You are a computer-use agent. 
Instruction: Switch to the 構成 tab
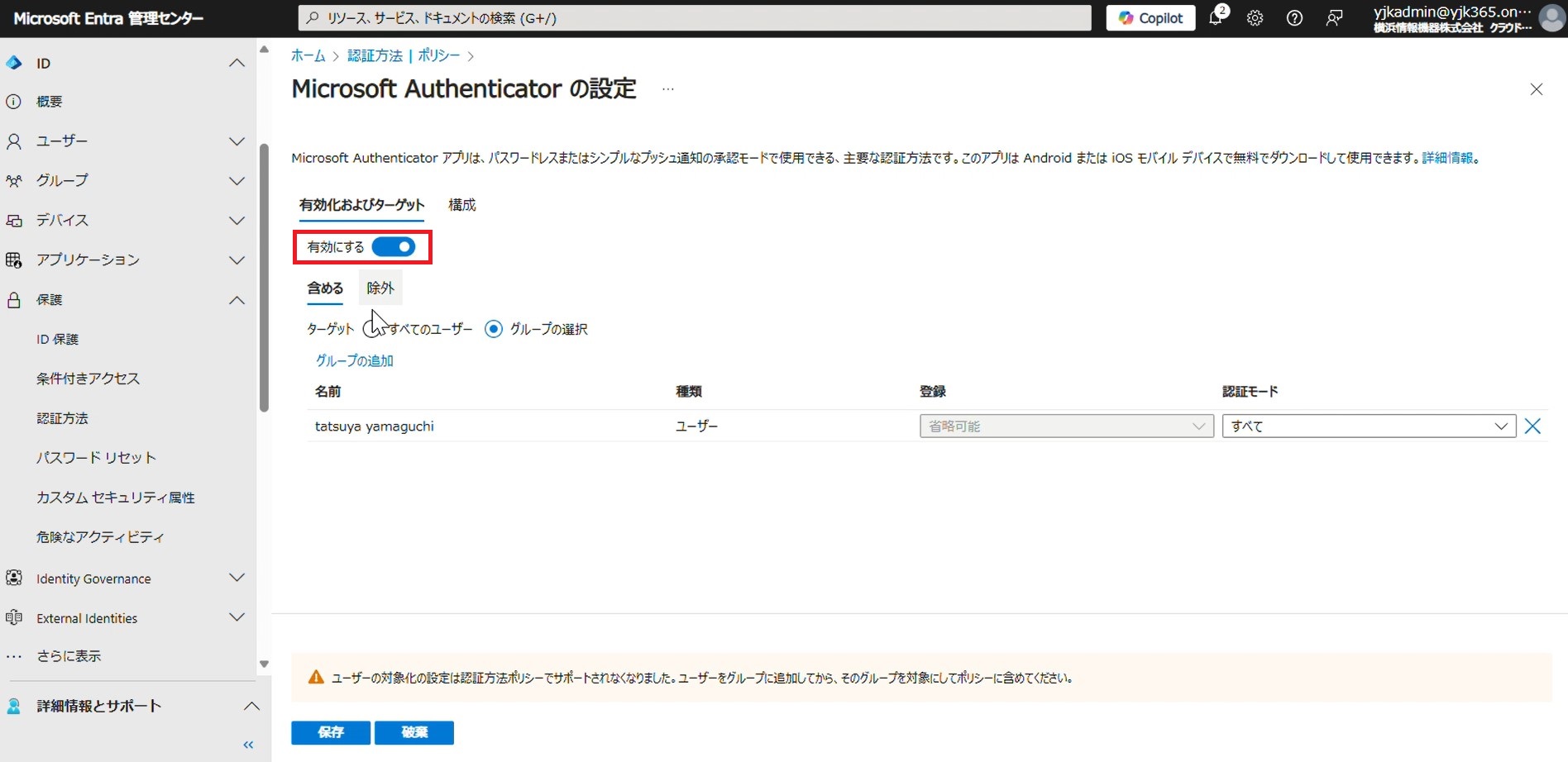[461, 205]
